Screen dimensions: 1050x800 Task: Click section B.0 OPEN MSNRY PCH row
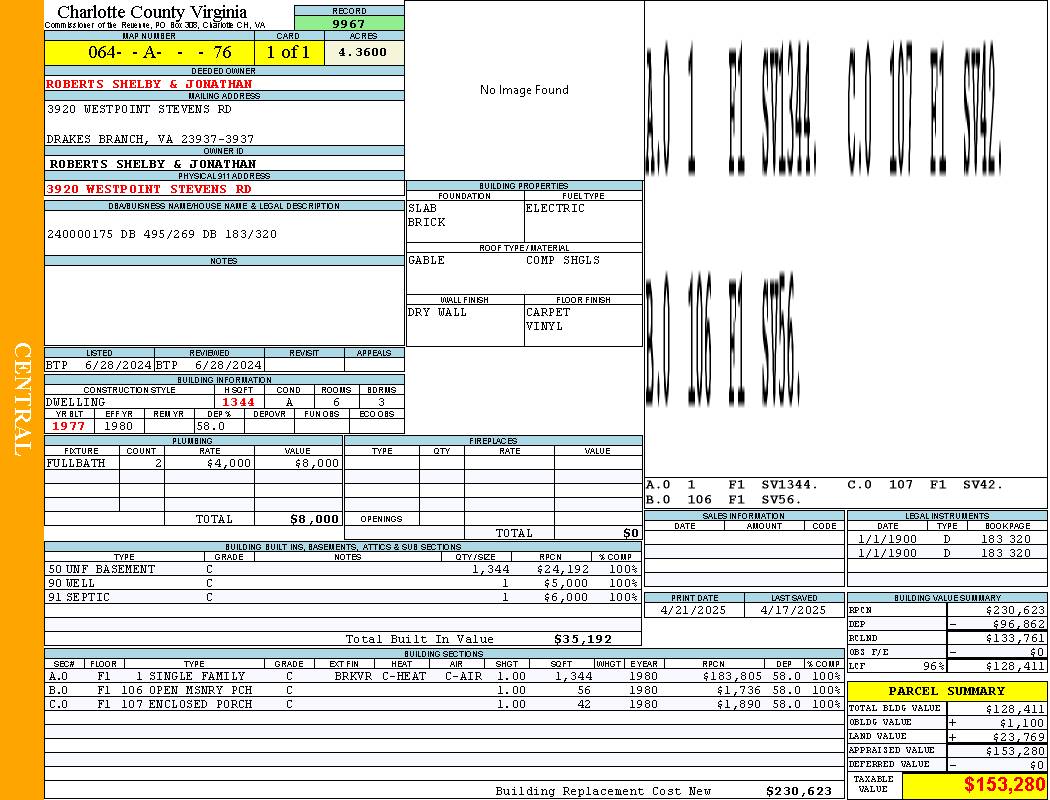pos(445,690)
